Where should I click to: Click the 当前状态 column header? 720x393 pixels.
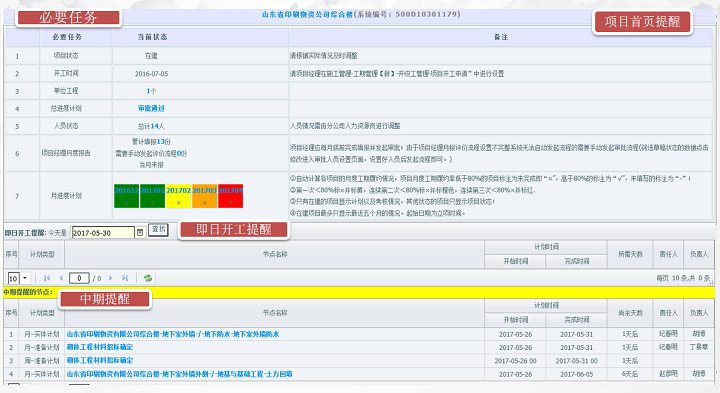pos(152,37)
